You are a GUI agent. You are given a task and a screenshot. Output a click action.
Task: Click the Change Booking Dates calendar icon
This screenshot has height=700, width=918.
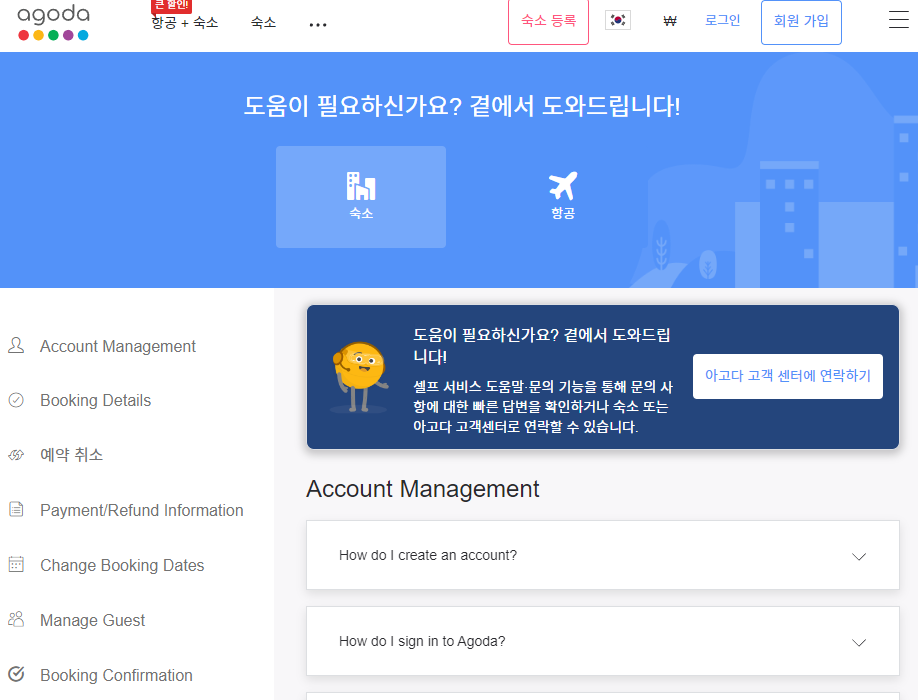point(16,564)
